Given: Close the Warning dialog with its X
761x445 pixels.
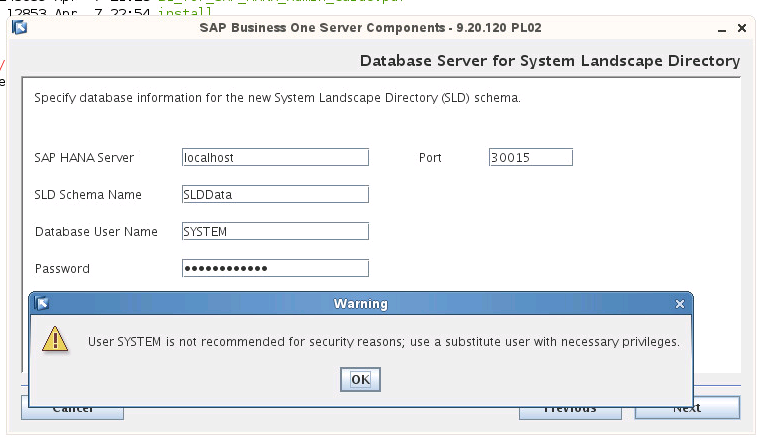Looking at the screenshot, I should tap(679, 304).
